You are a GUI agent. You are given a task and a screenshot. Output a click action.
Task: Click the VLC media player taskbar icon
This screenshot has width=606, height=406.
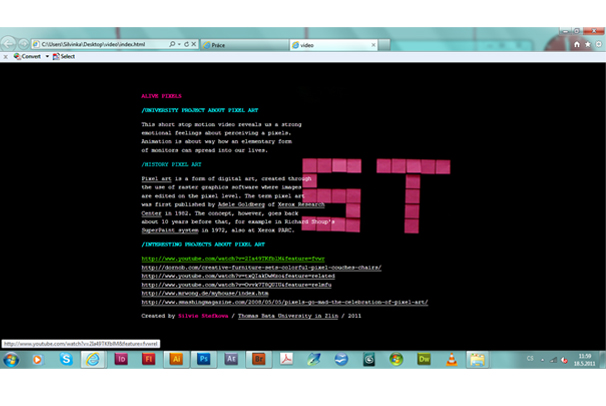point(451,359)
